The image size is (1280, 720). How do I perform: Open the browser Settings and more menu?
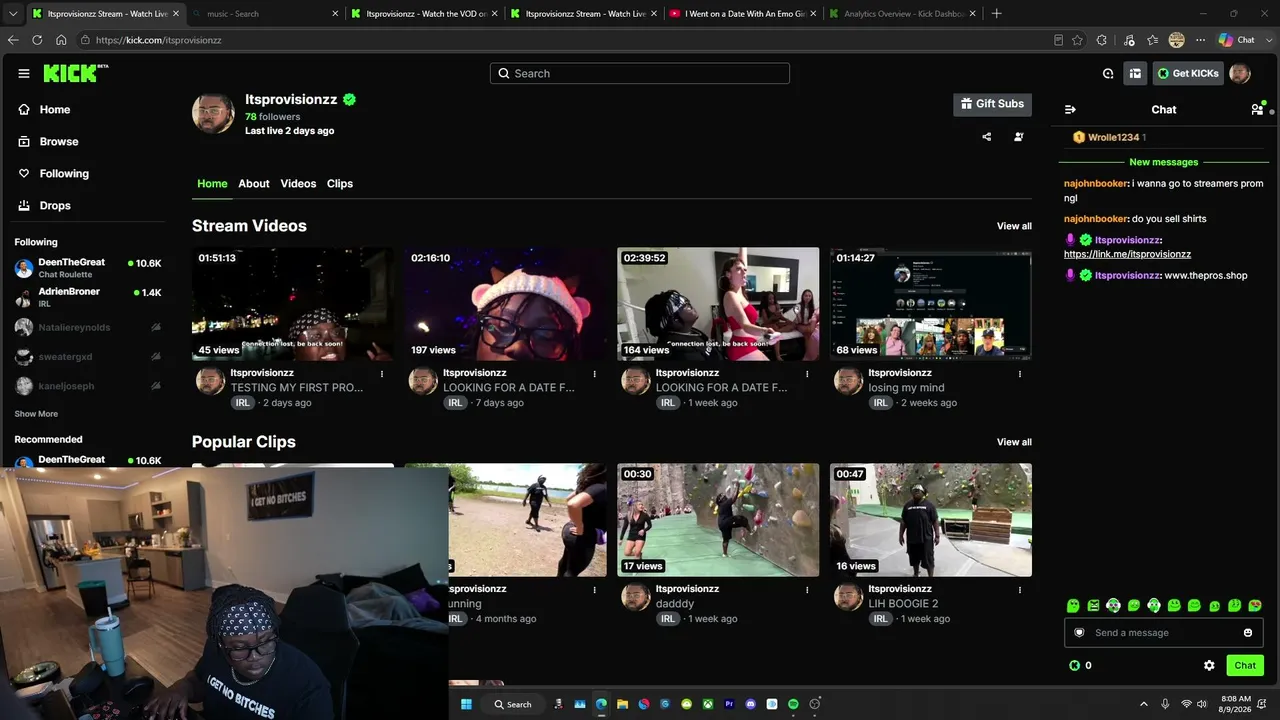click(x=1199, y=40)
